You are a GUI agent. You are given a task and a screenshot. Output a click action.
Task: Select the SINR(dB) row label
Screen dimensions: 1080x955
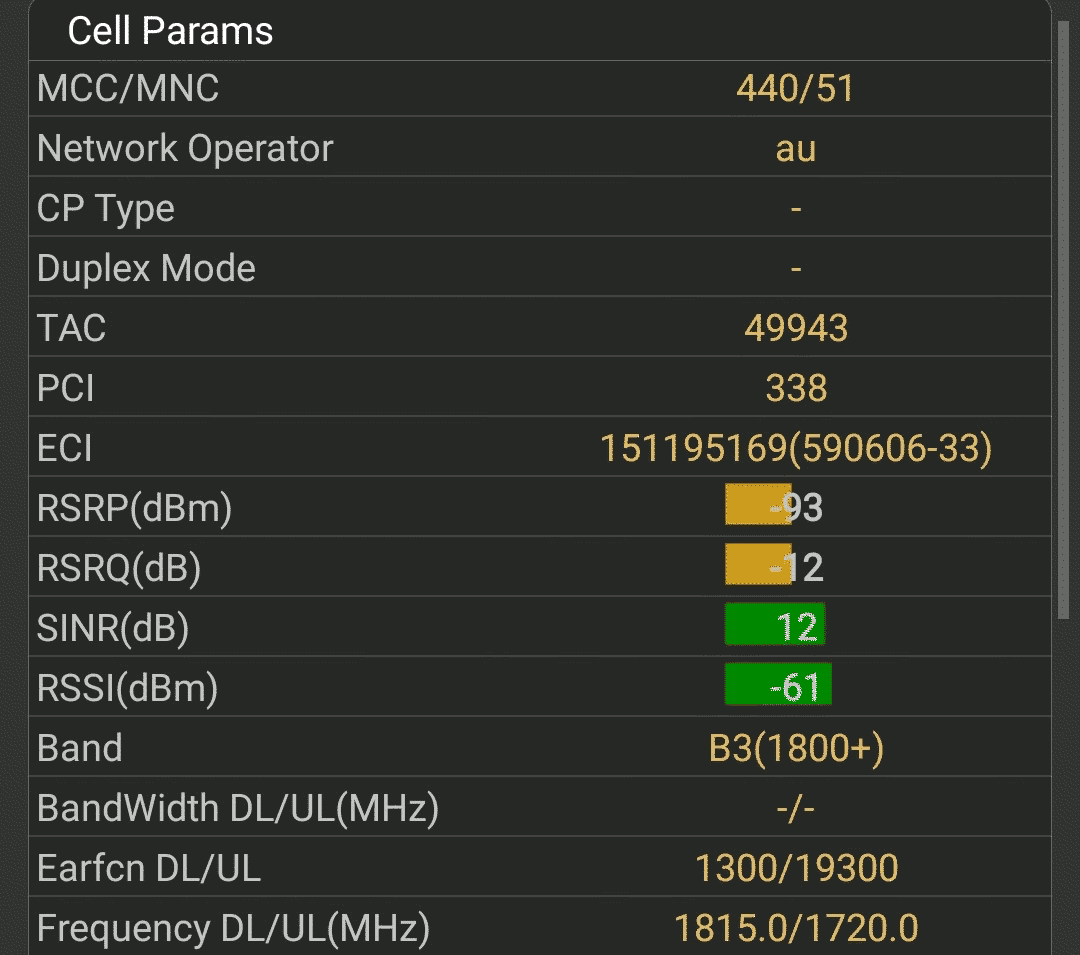tap(113, 629)
